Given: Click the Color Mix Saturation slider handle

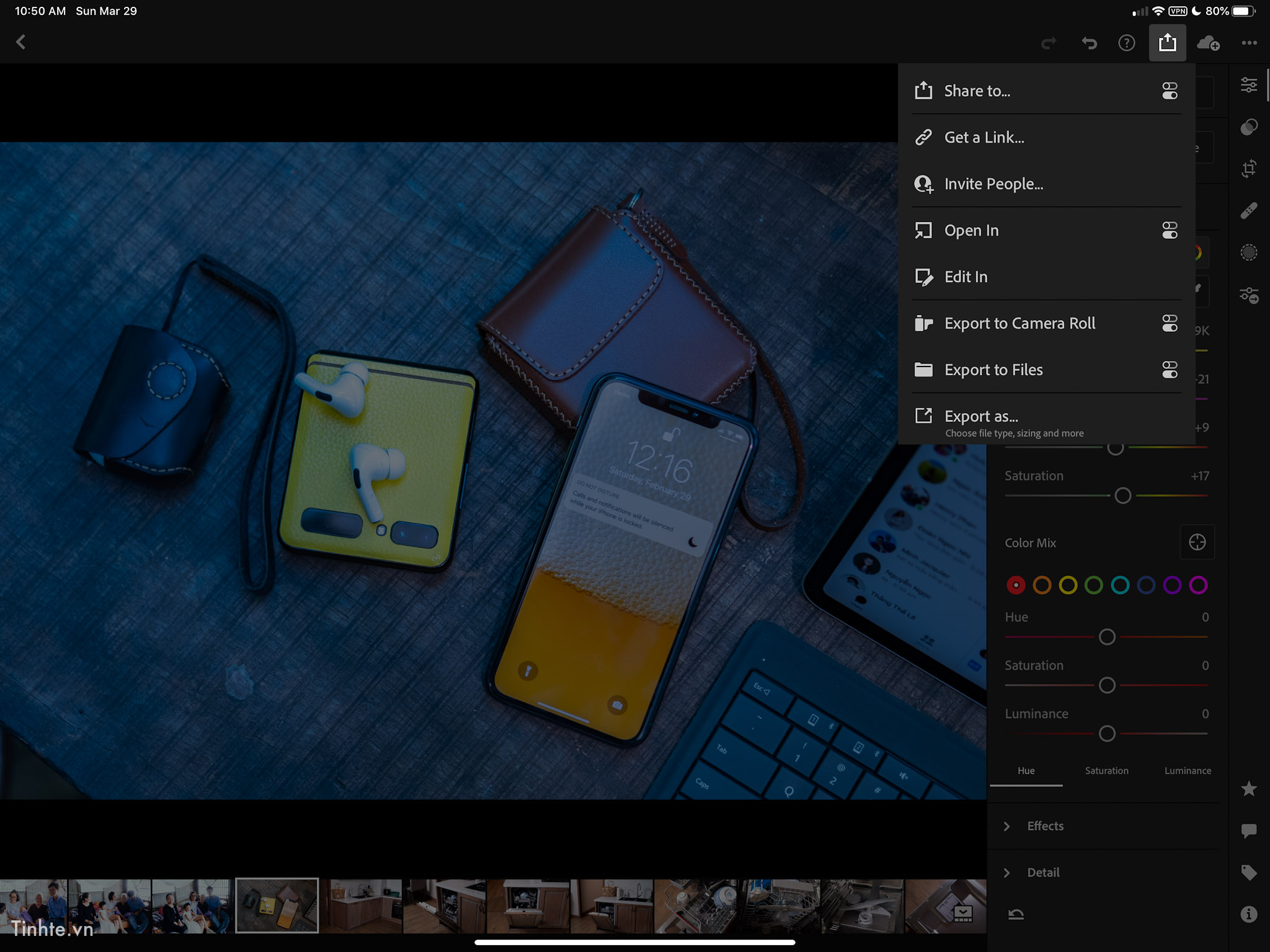Looking at the screenshot, I should (x=1107, y=685).
